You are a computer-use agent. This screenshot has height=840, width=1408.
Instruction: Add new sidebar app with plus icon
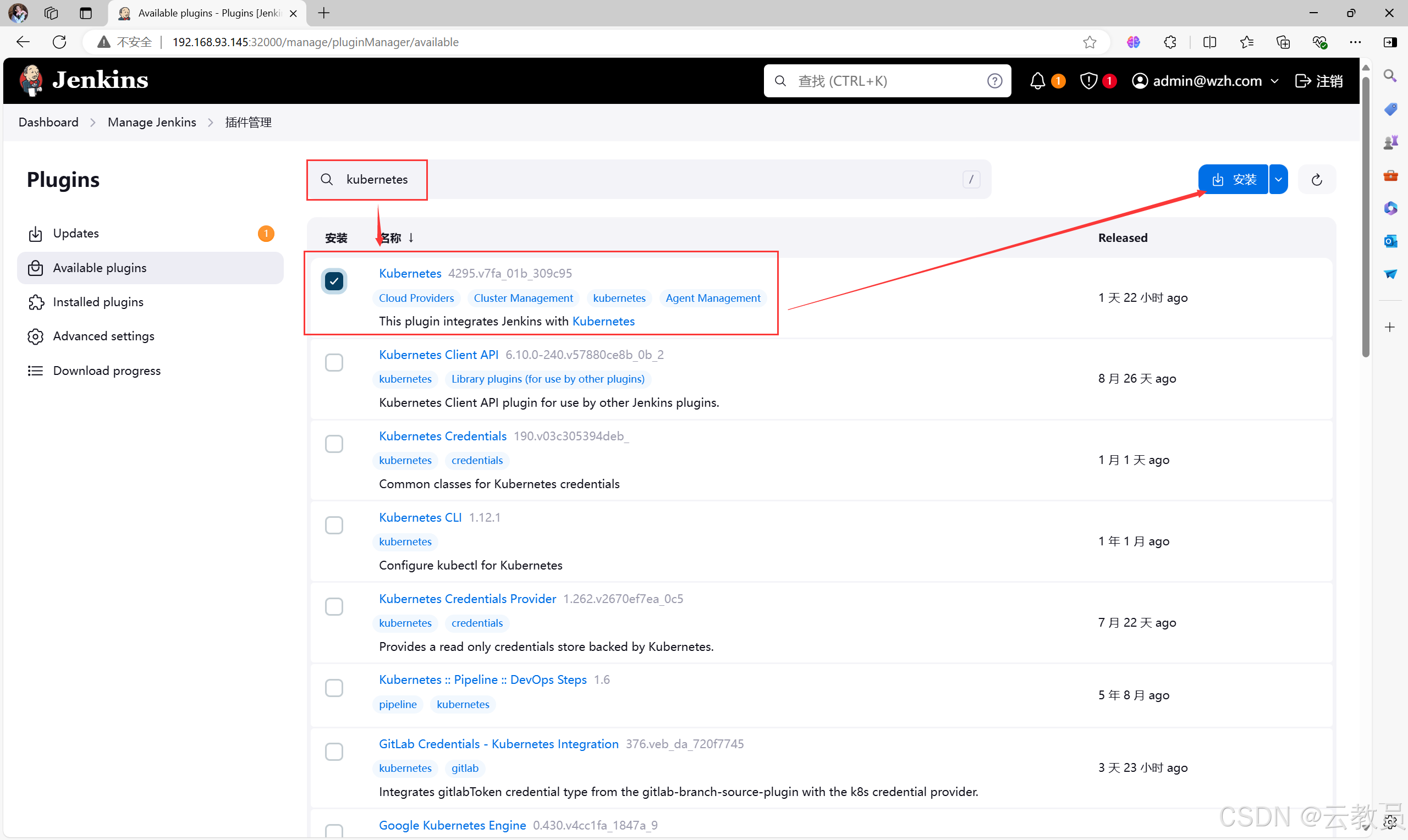click(1390, 327)
